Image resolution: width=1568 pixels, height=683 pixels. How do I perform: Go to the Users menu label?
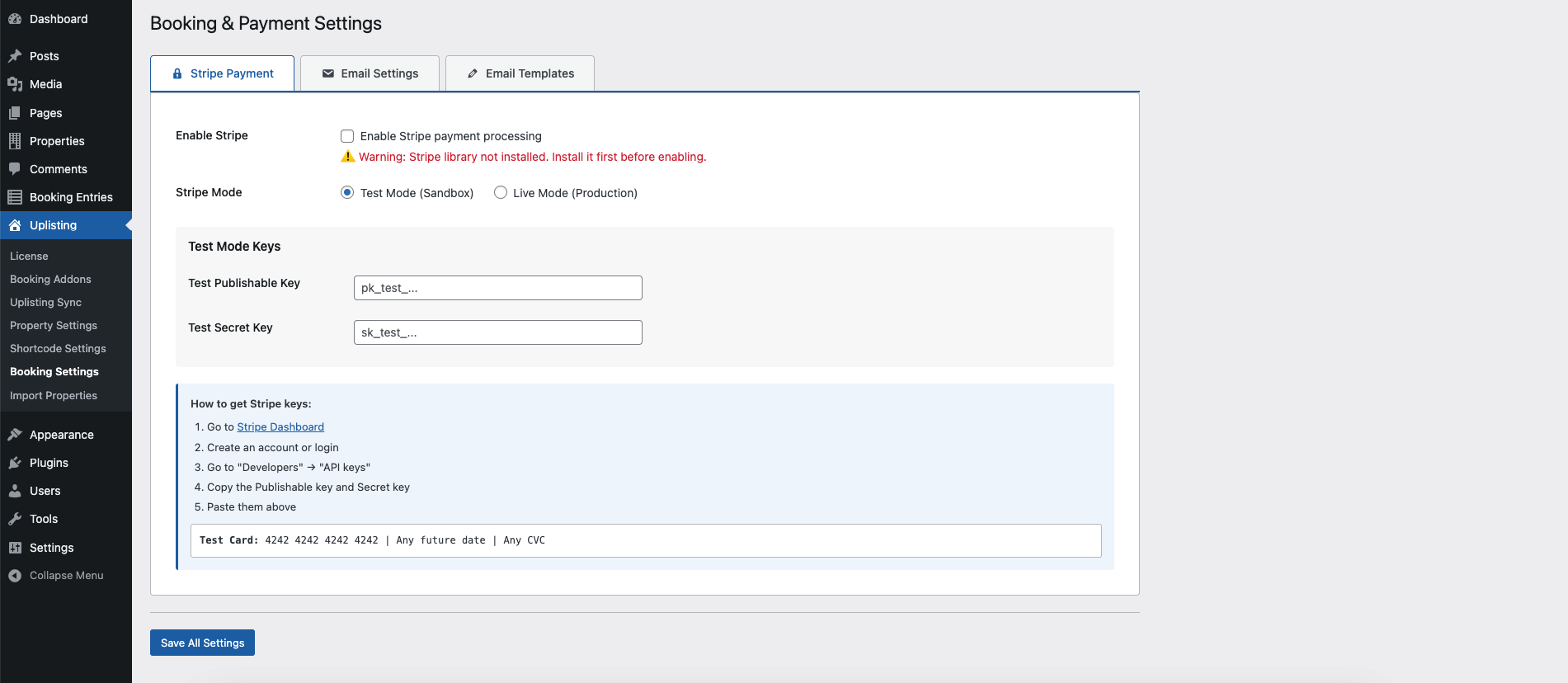pos(45,491)
